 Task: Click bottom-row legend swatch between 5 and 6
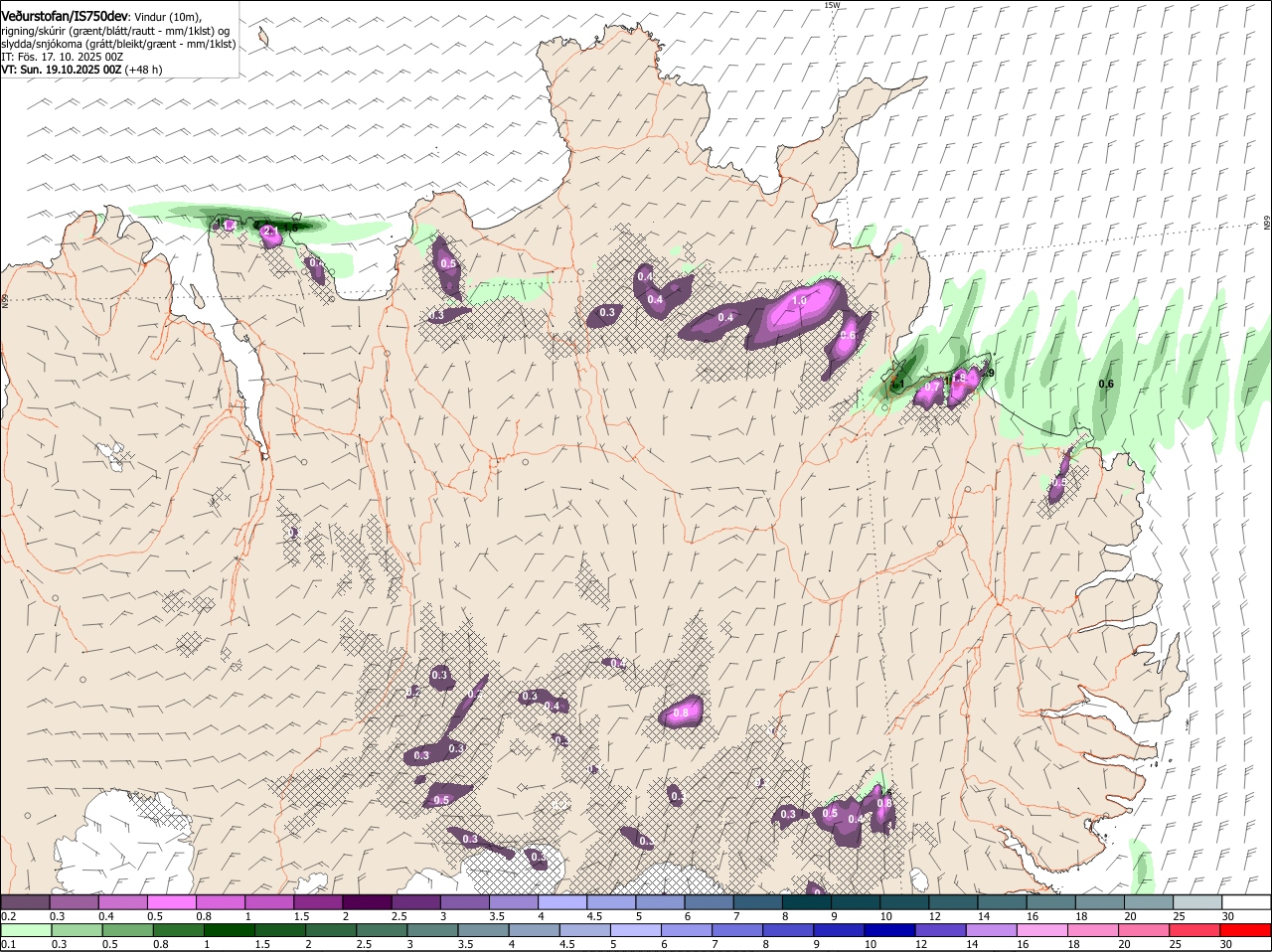click(635, 929)
